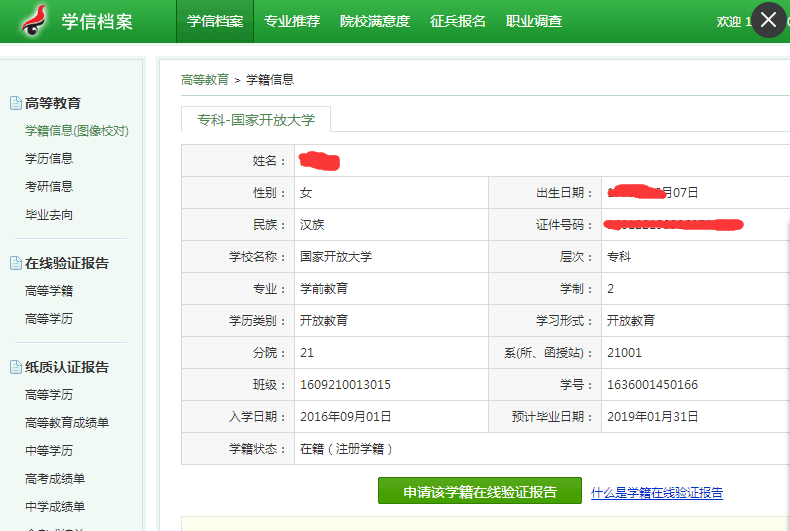Open 中等学历 in the sidebar
The image size is (790, 531).
49,450
